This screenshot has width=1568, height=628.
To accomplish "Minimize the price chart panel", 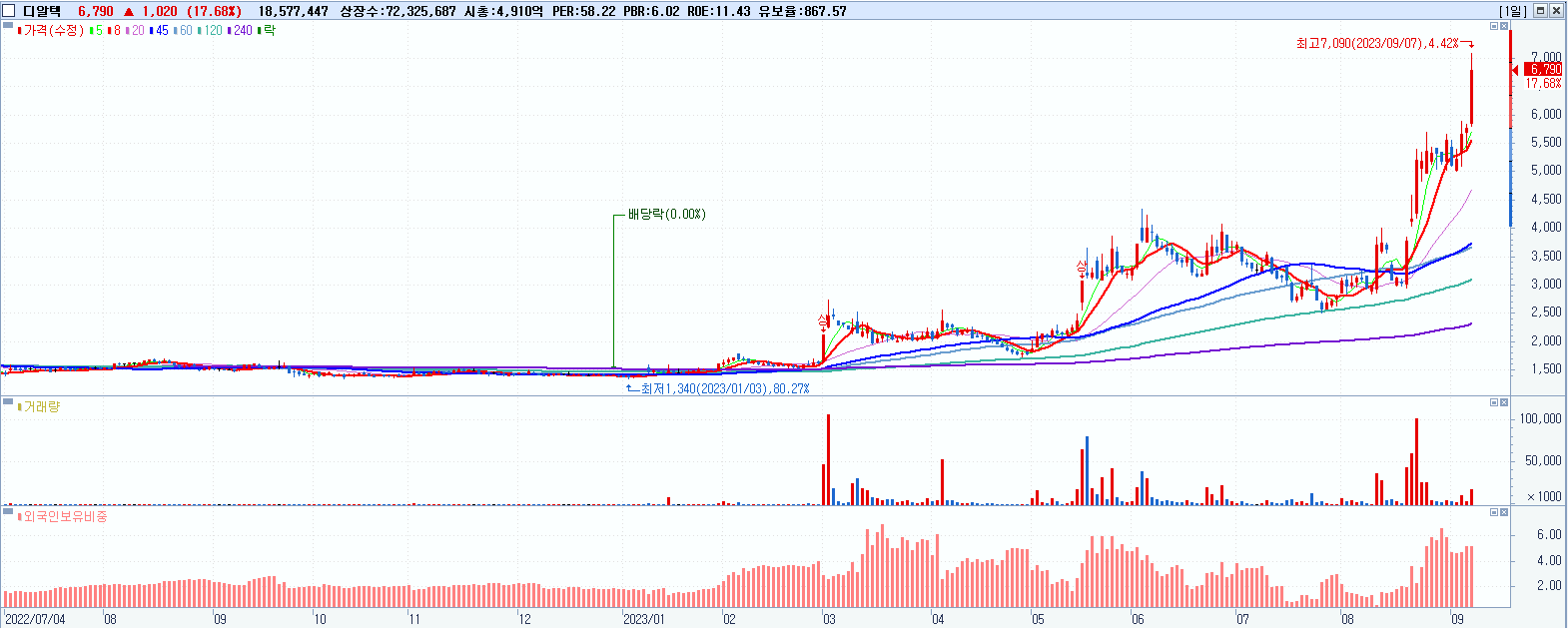I will [1494, 27].
